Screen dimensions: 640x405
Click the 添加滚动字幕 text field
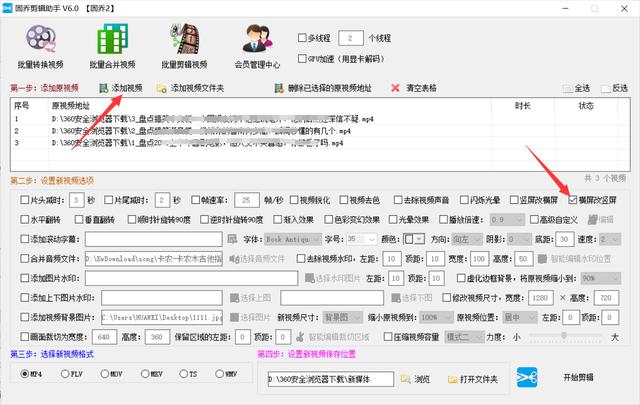153,239
